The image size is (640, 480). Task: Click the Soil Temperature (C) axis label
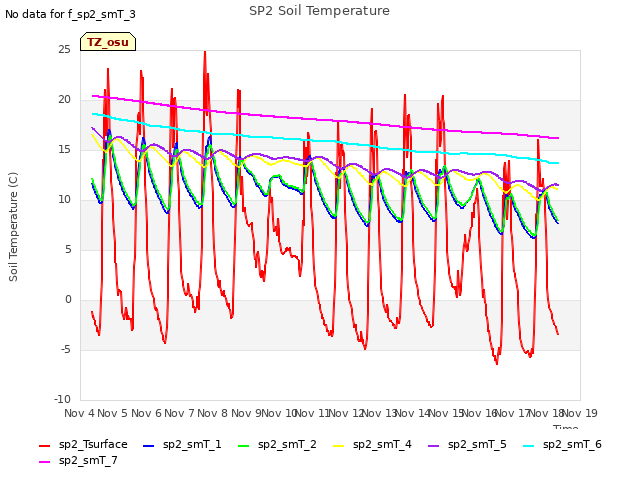13,227
